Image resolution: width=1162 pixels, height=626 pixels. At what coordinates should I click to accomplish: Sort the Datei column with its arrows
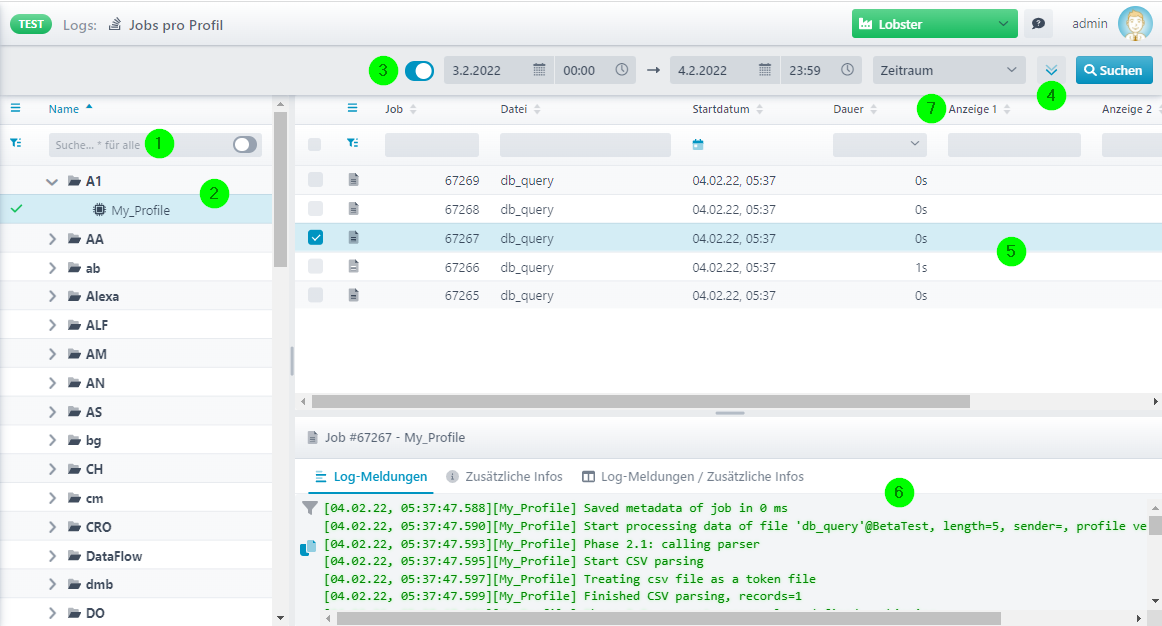[x=537, y=110]
